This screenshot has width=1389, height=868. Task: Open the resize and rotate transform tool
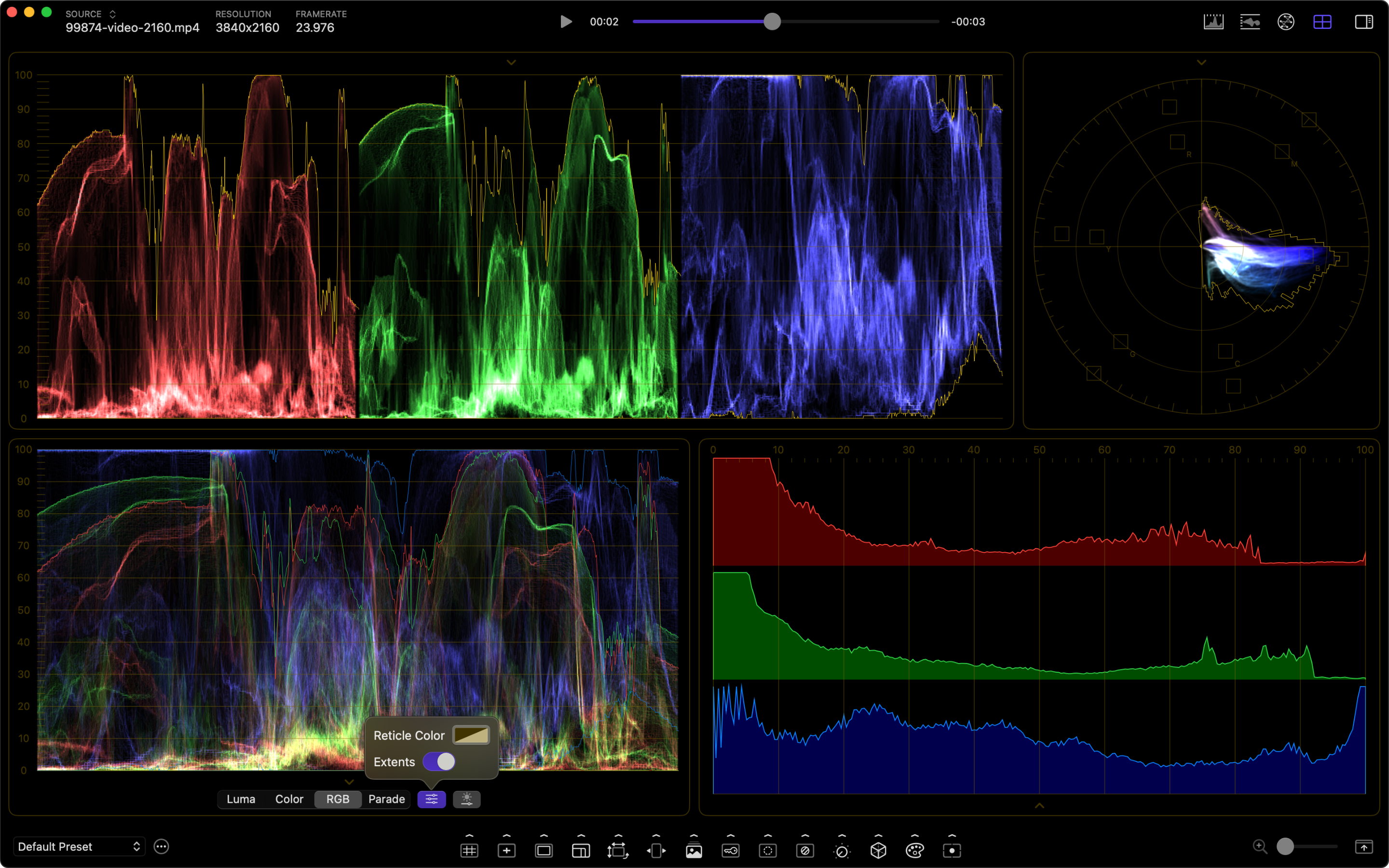[618, 850]
